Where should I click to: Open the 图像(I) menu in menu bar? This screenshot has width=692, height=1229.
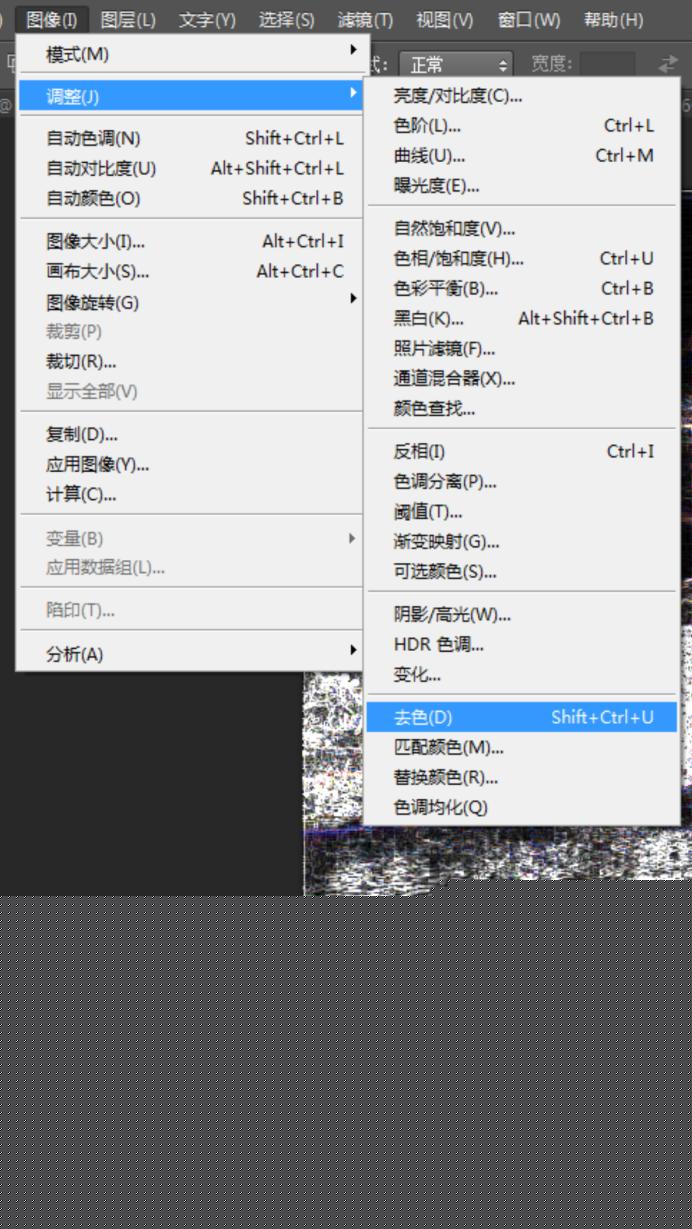[52, 19]
